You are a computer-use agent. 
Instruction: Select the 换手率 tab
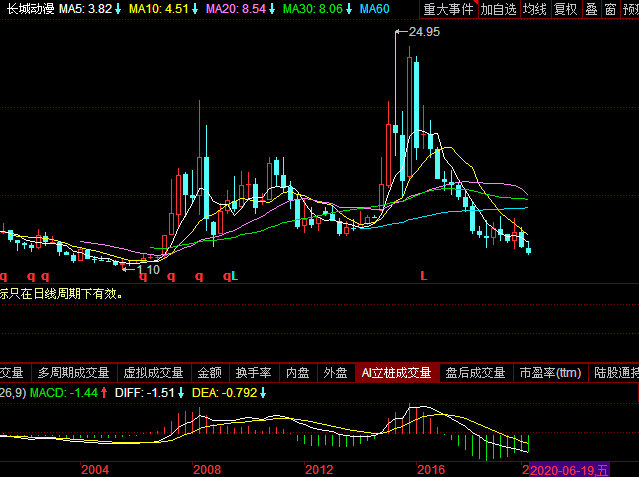pos(253,373)
